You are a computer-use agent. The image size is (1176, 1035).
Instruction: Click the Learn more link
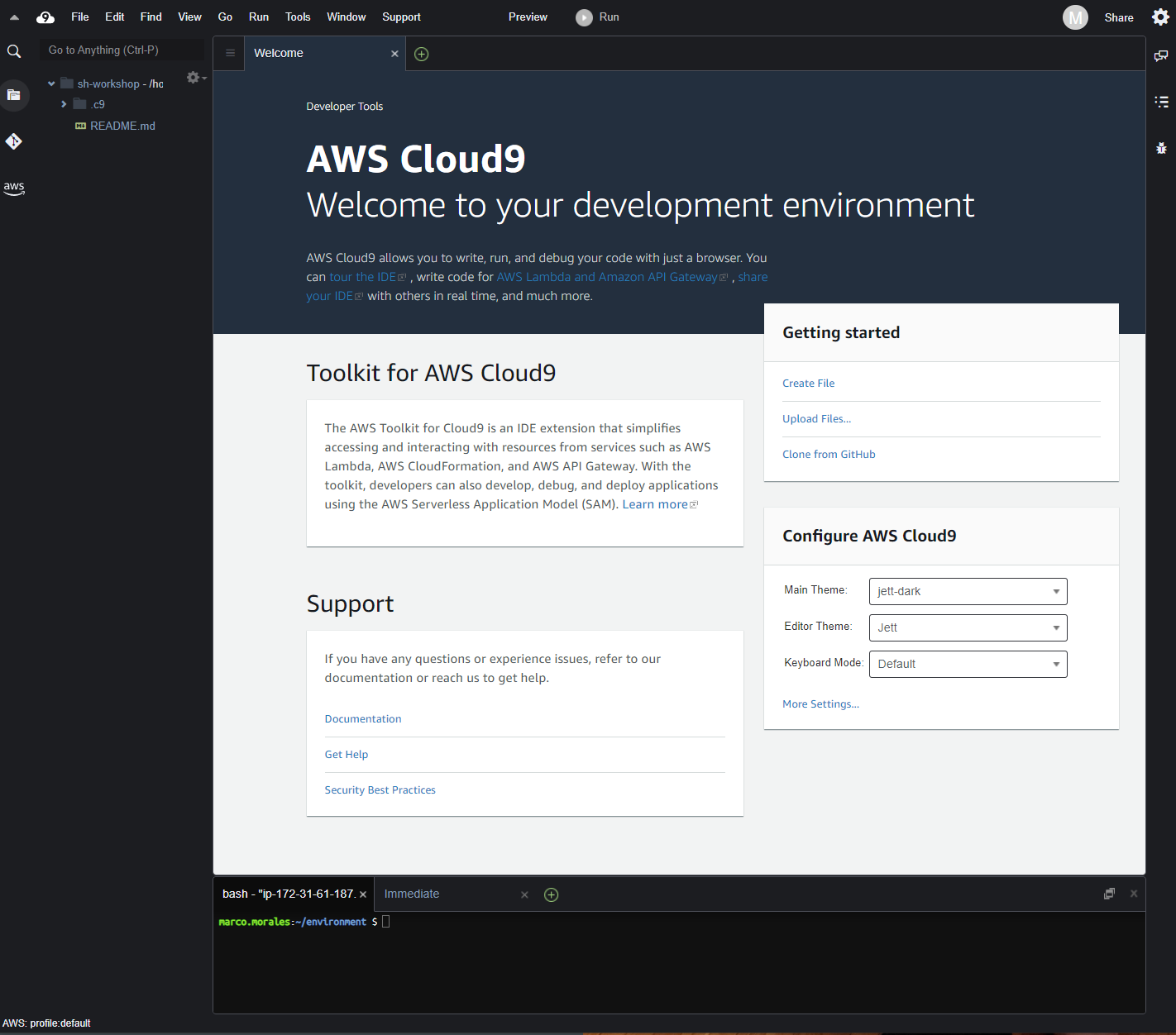coord(659,504)
